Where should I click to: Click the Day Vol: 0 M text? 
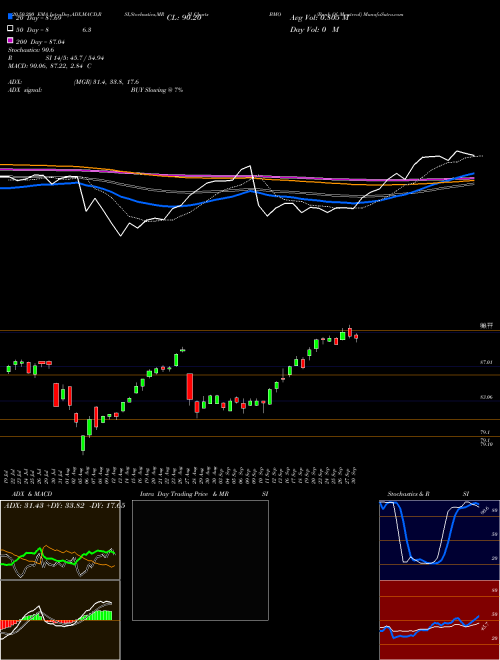click(314, 29)
